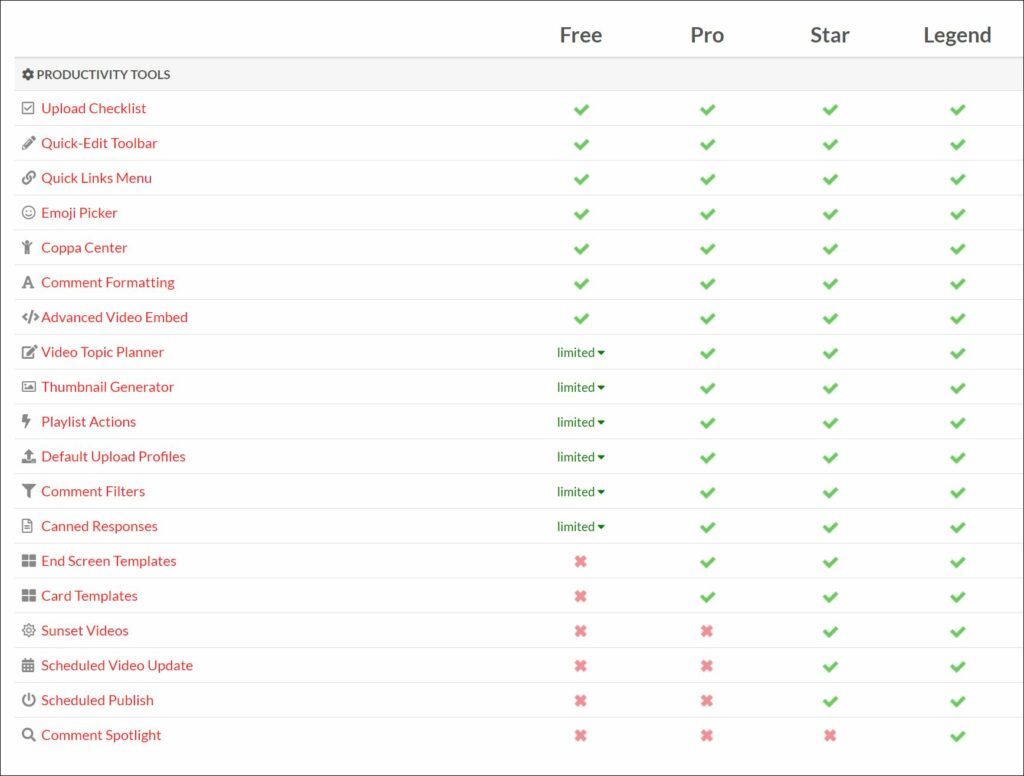Click the Free plan column header
1024x776 pixels.
coord(581,35)
